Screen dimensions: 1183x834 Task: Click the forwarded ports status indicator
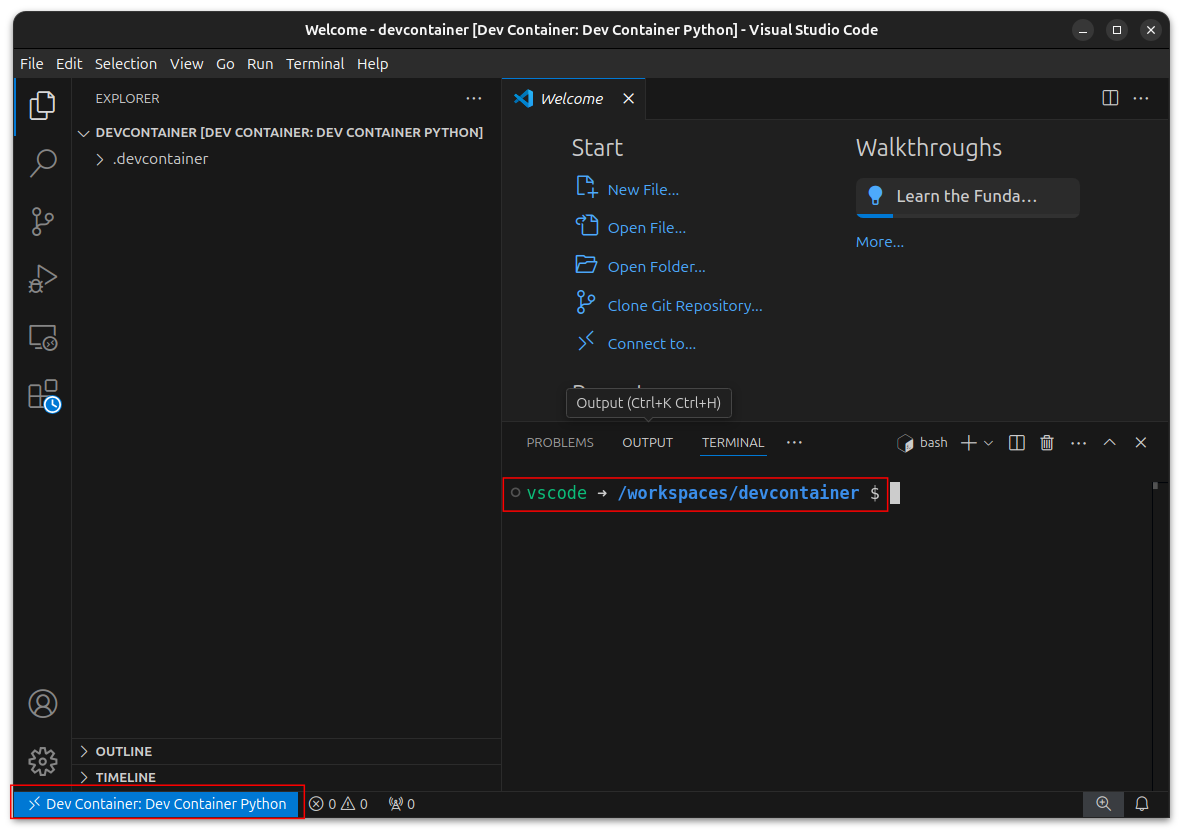point(401,804)
